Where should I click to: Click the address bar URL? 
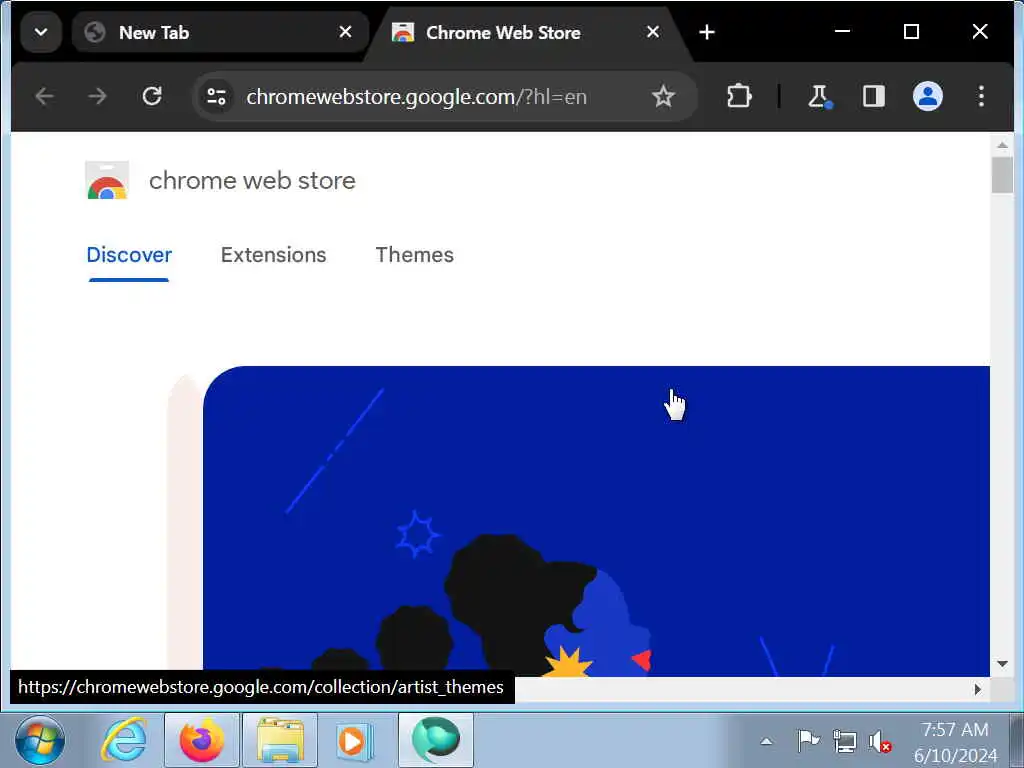click(417, 97)
